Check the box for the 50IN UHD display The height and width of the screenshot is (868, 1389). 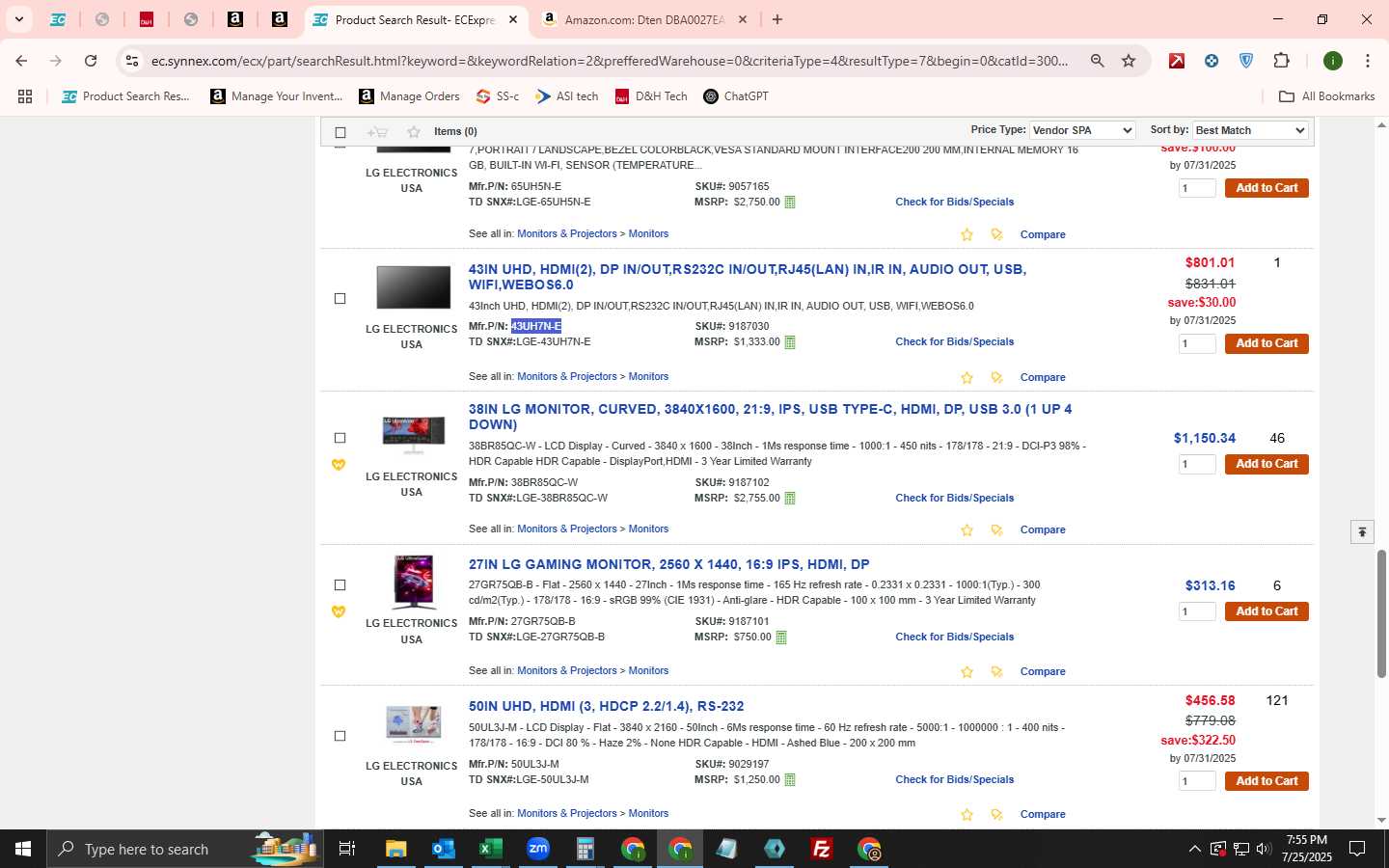340,736
